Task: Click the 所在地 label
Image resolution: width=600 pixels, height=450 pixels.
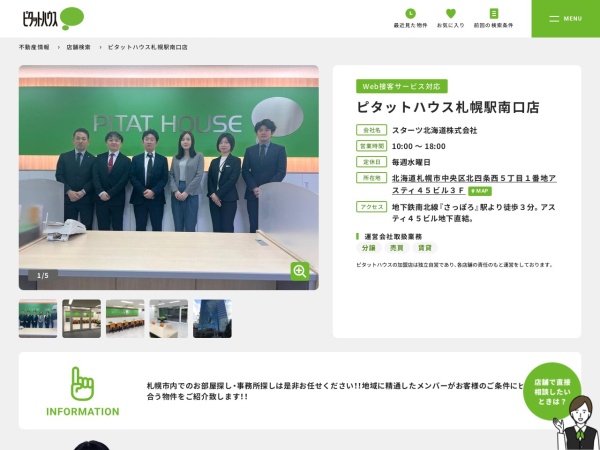Action: pos(372,178)
